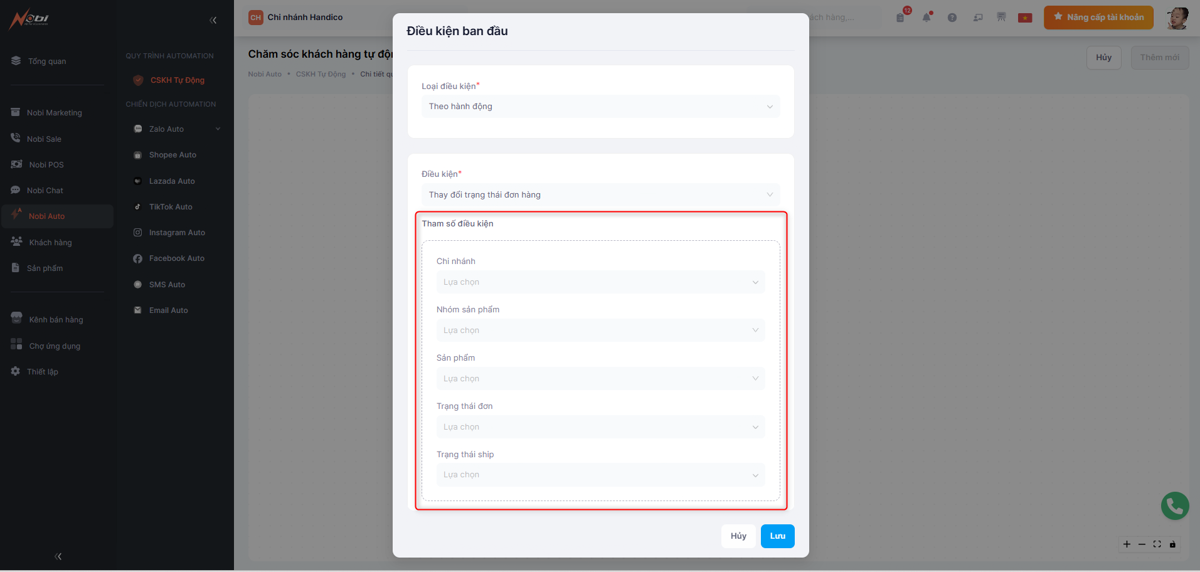Click the Vietnam flag language icon
Image resolution: width=1200 pixels, height=572 pixels.
point(1025,17)
